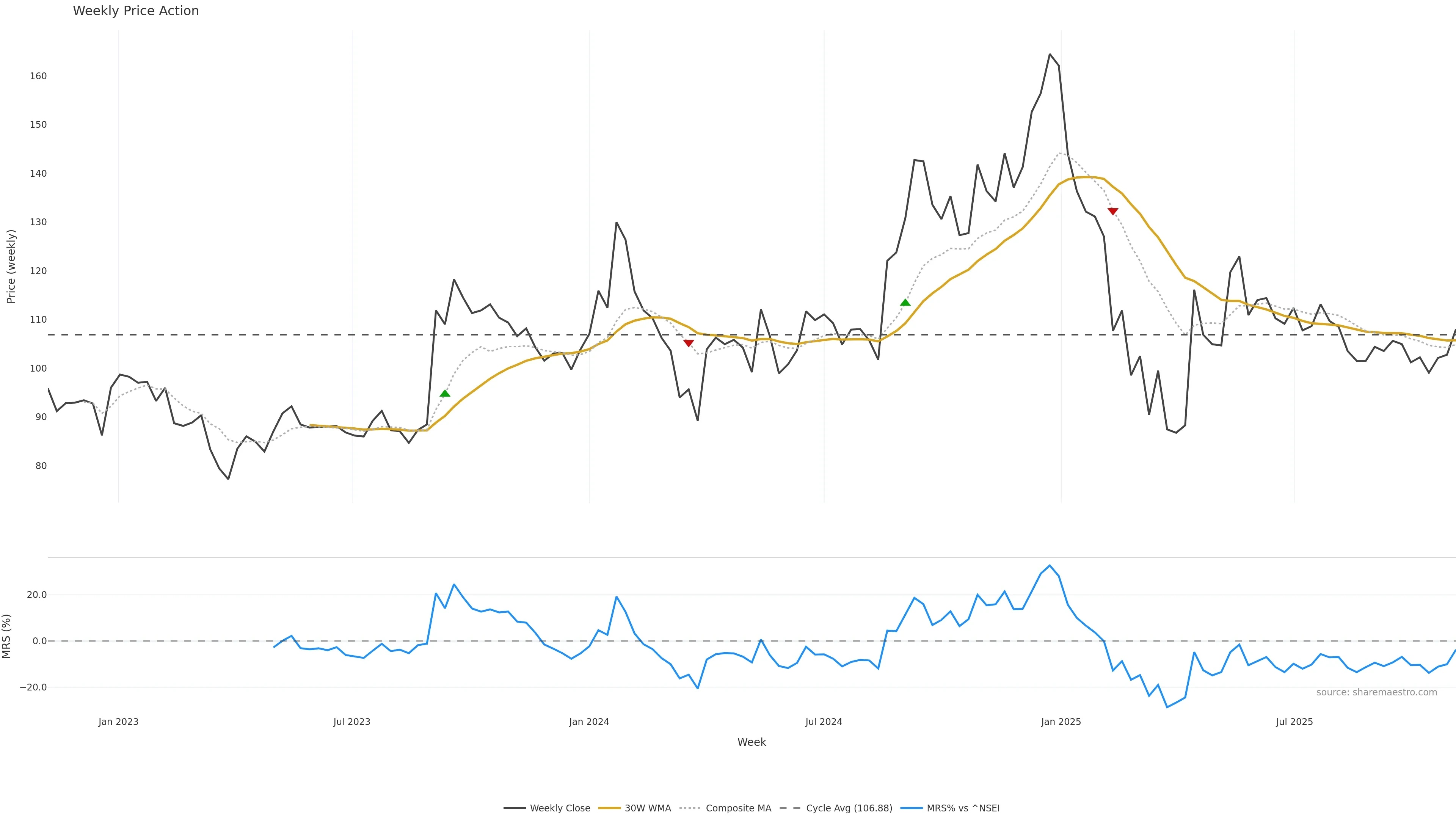Toggle the Weekly Close legend entry
Image resolution: width=1456 pixels, height=819 pixels.
pyautogui.click(x=560, y=808)
